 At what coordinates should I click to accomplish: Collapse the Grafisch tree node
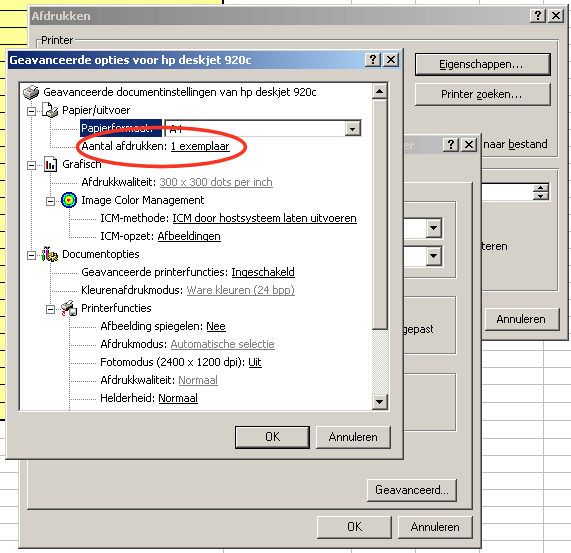(x=32, y=165)
